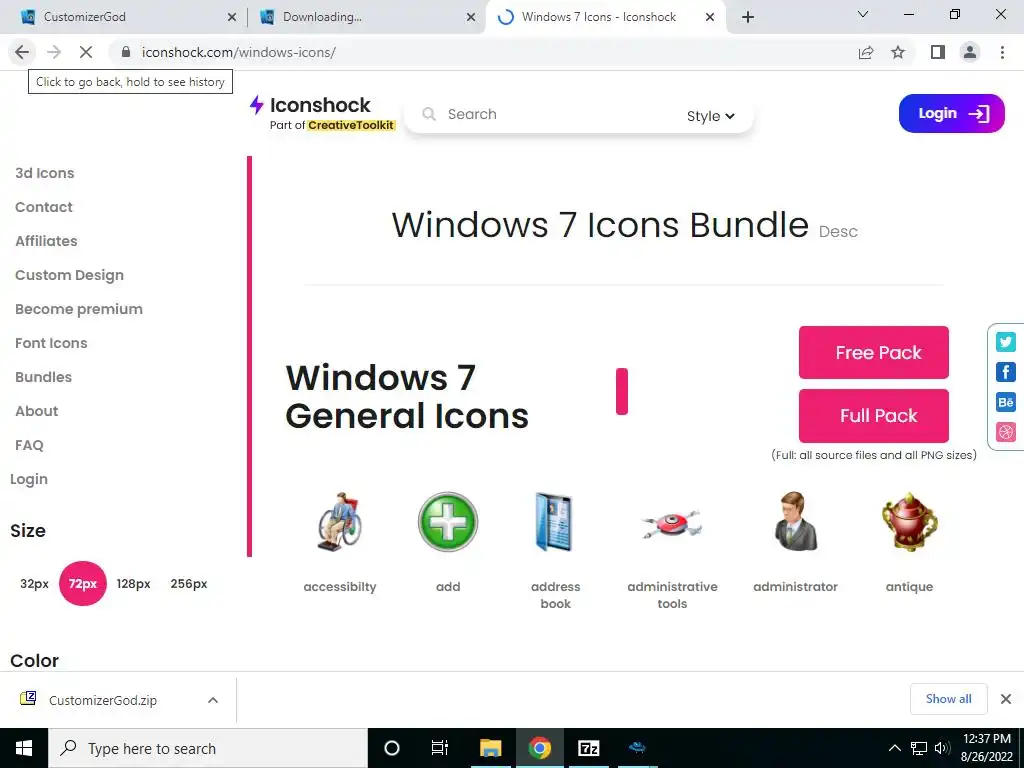Image resolution: width=1024 pixels, height=768 pixels.
Task: Open the Dribbble social icon
Action: [x=1006, y=432]
